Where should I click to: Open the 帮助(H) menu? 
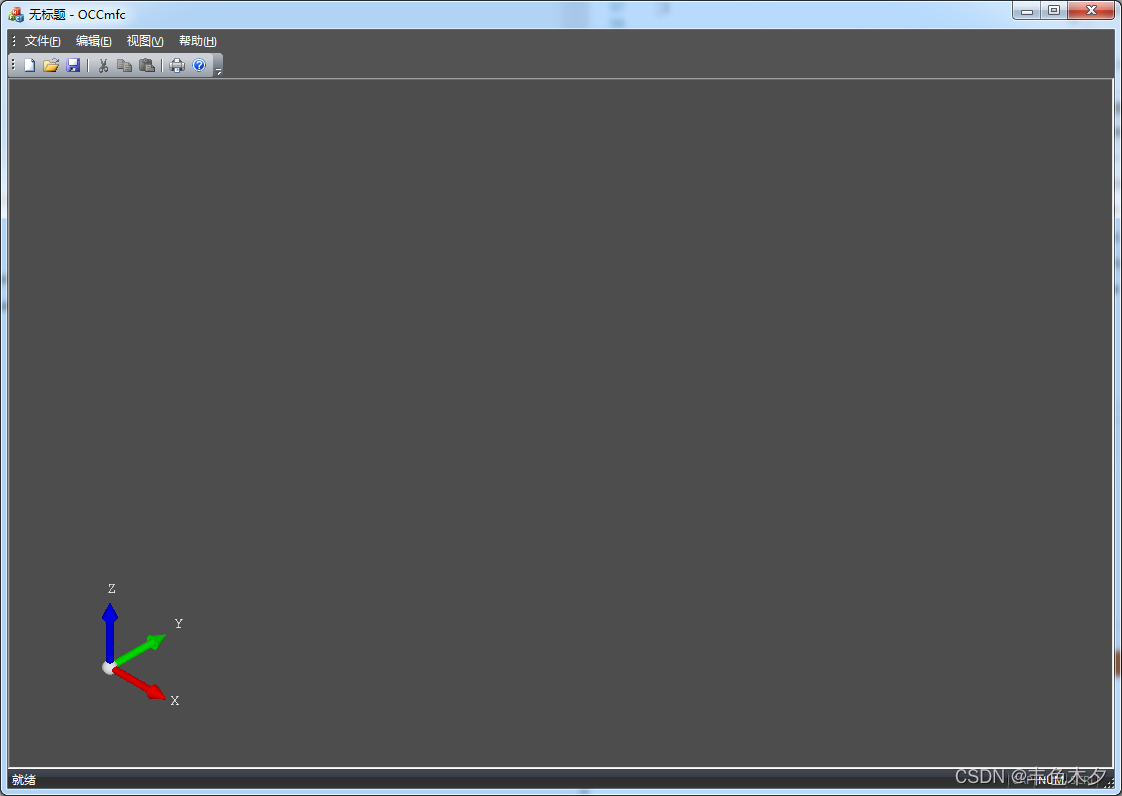click(x=197, y=41)
